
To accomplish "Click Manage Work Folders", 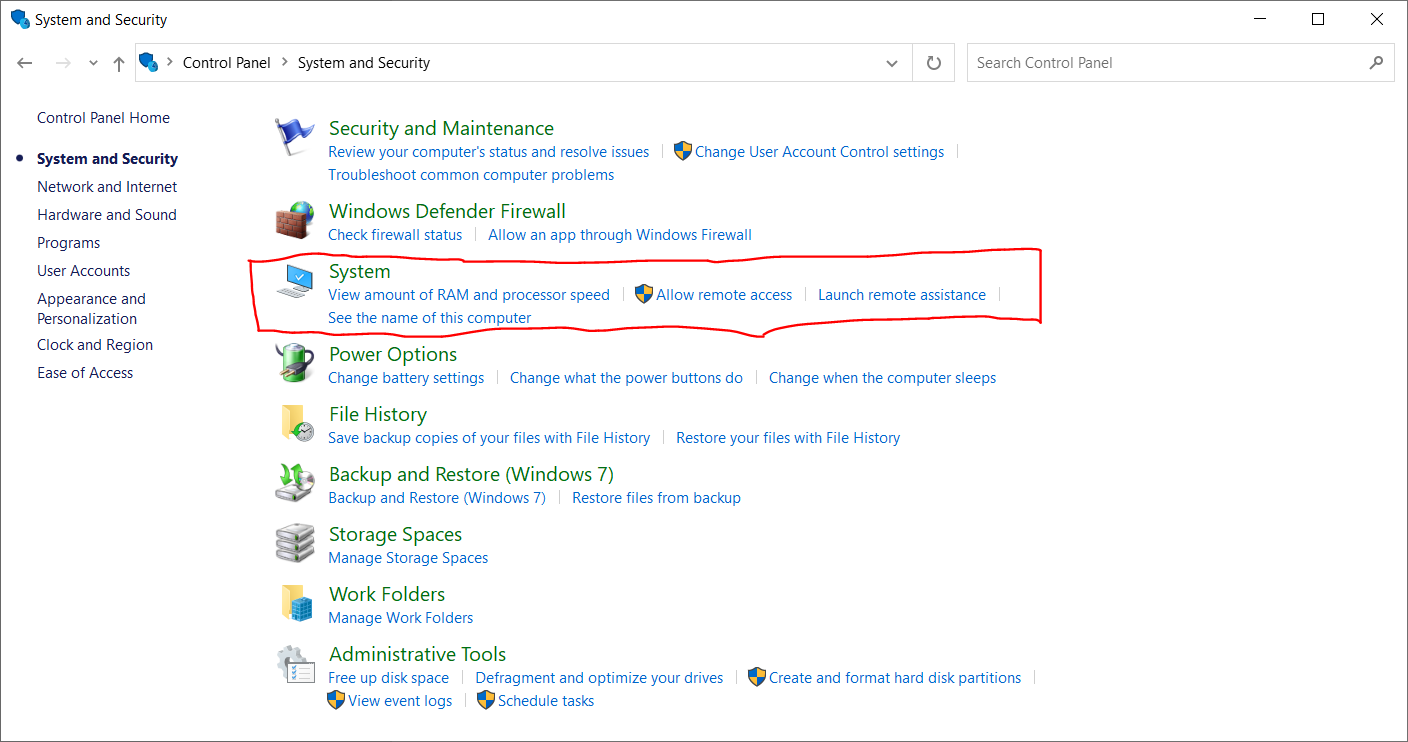I will [401, 618].
